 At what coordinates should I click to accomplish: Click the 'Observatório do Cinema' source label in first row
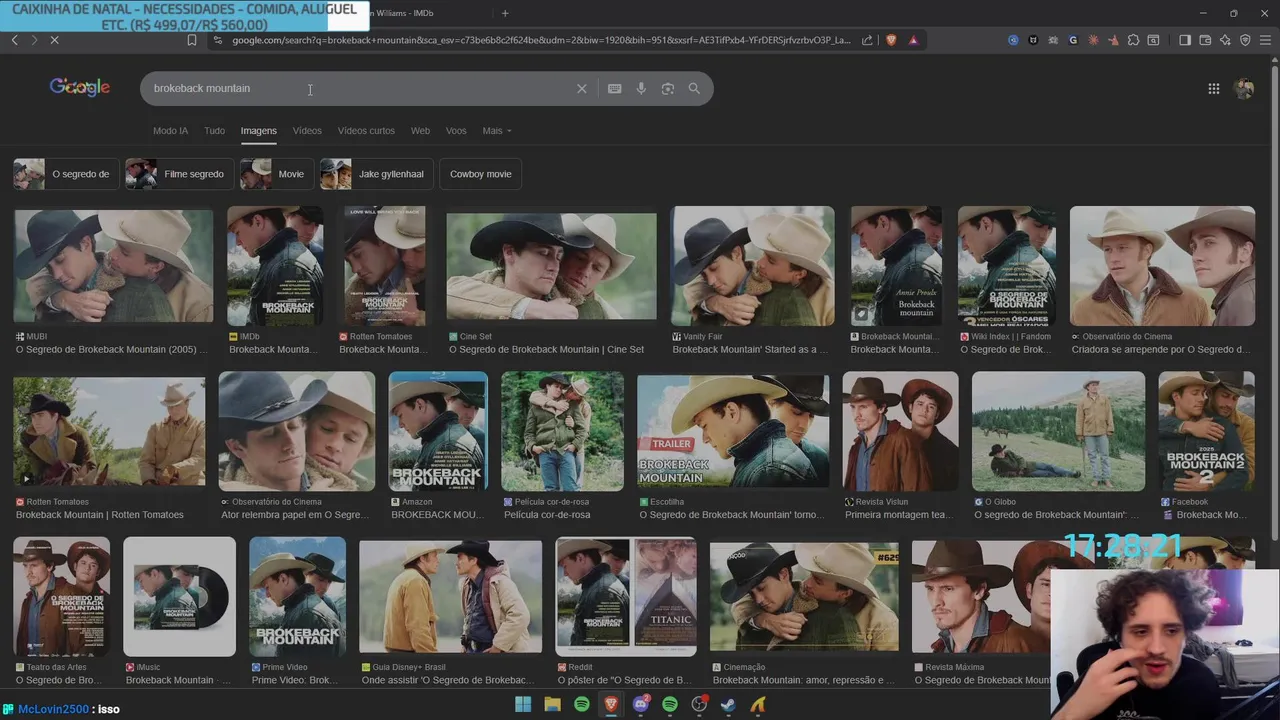[x=1126, y=337]
